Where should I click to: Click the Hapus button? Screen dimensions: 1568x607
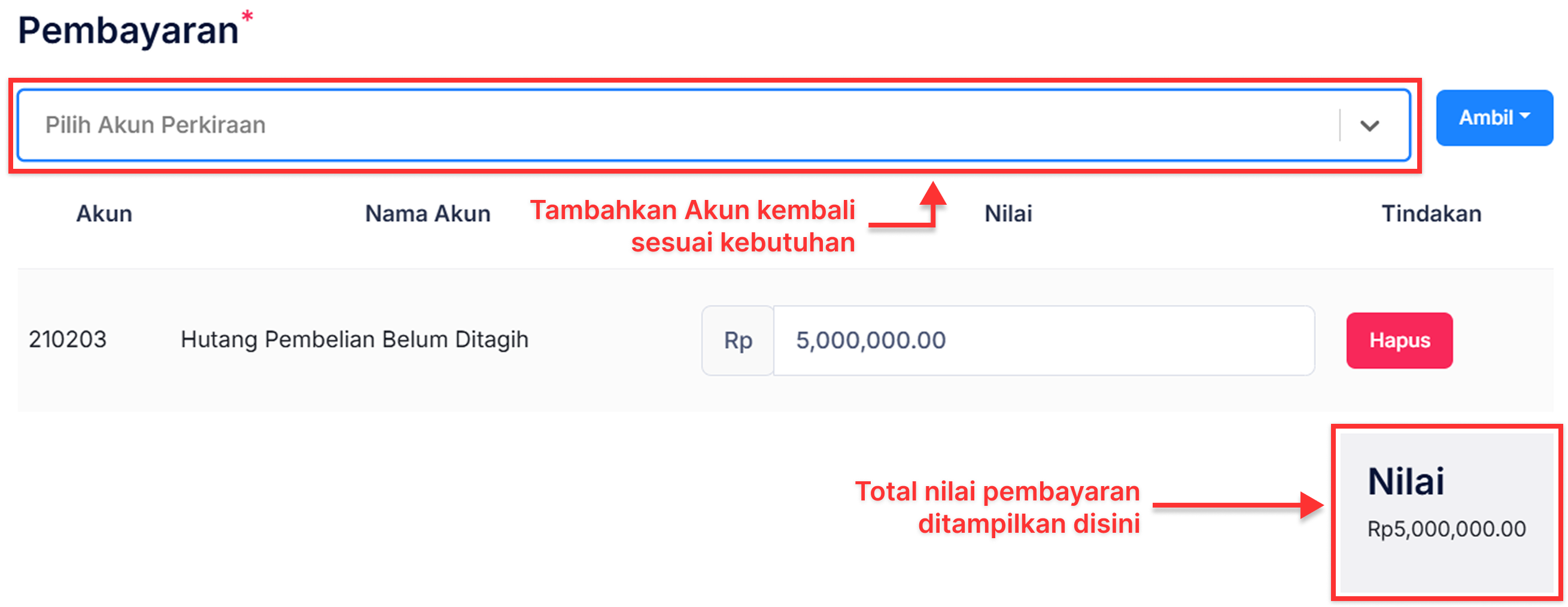pos(1399,341)
